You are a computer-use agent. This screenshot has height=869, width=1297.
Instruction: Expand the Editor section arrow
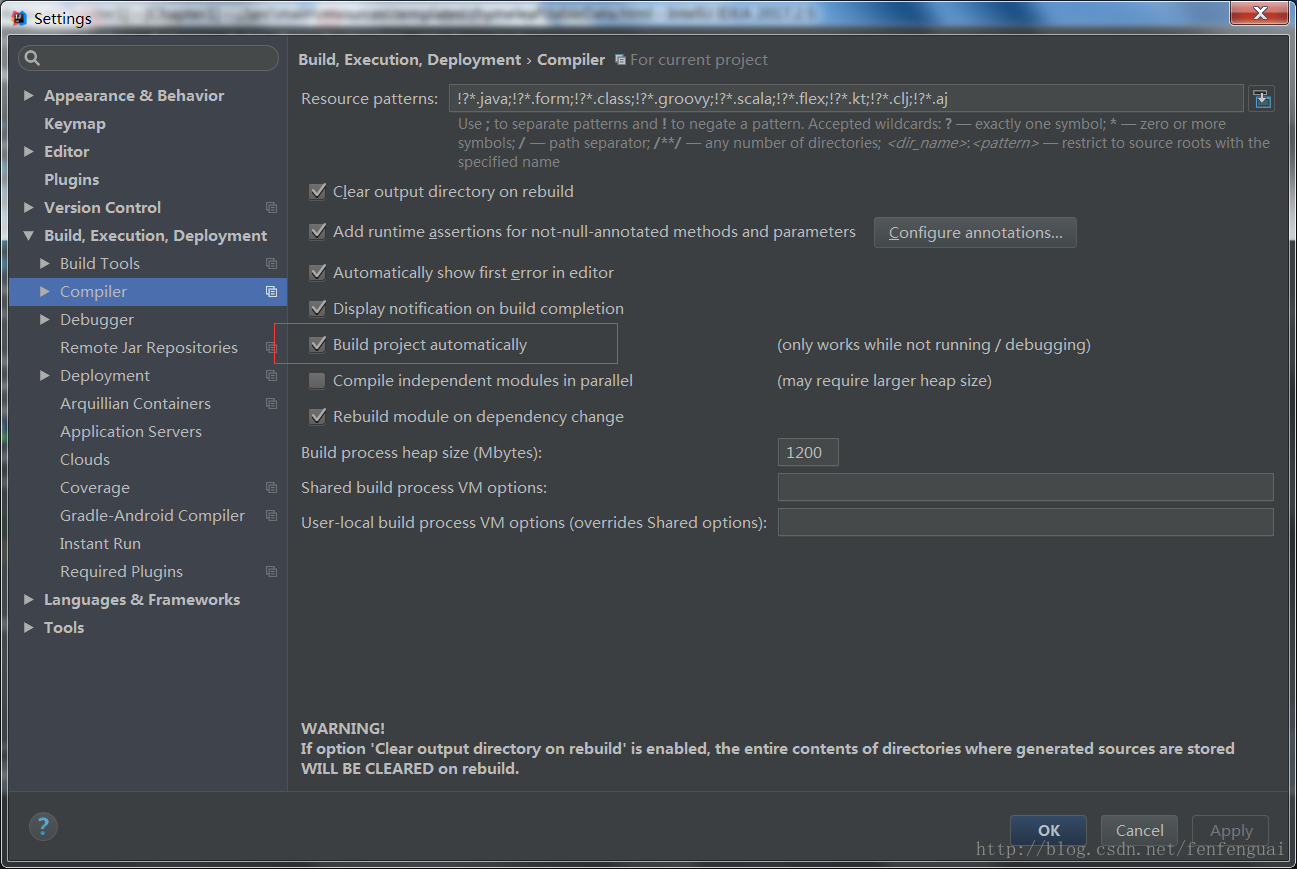pyautogui.click(x=28, y=152)
